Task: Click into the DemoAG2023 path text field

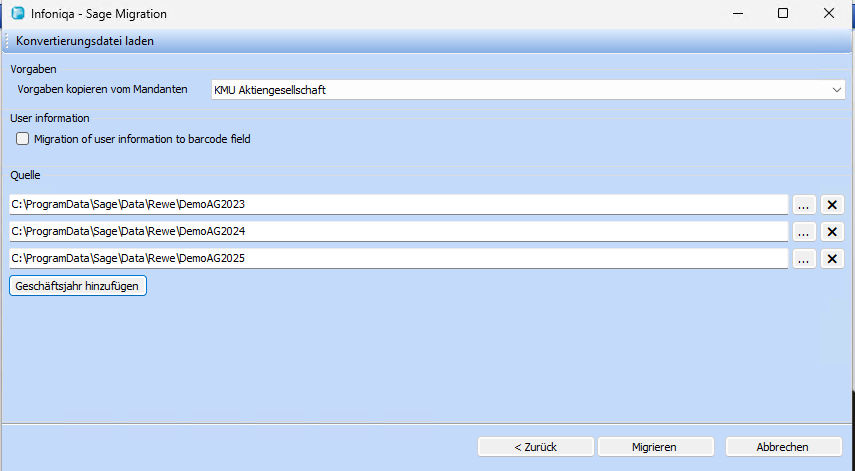Action: pos(398,204)
